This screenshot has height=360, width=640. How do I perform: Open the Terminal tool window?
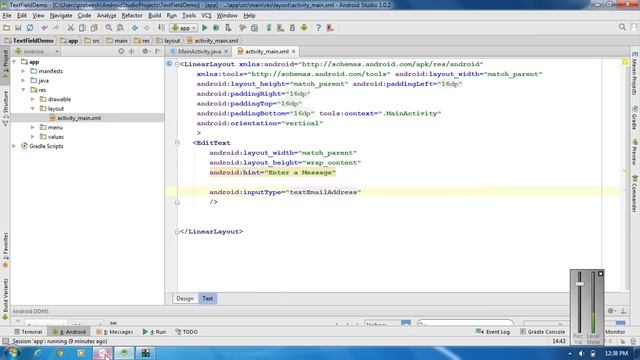28,332
